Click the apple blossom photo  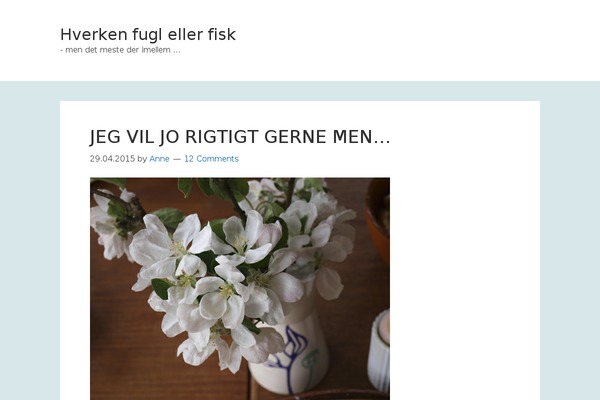[x=240, y=289]
